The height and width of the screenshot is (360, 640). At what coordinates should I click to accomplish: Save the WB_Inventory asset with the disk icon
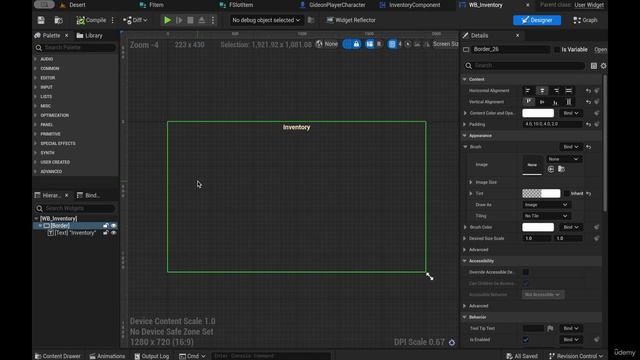click(x=41, y=20)
